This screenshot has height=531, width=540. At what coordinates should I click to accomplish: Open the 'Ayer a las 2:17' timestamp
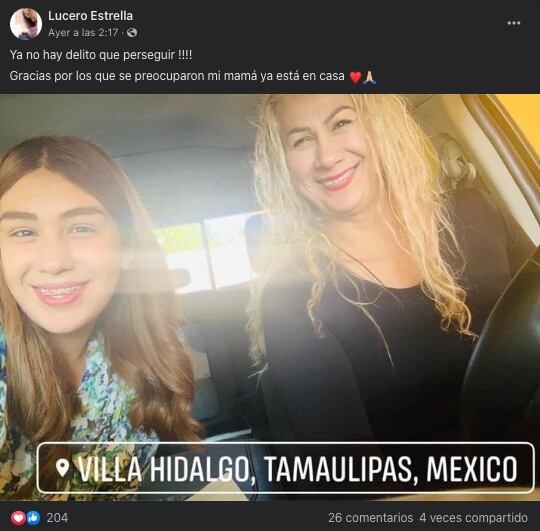coord(83,33)
